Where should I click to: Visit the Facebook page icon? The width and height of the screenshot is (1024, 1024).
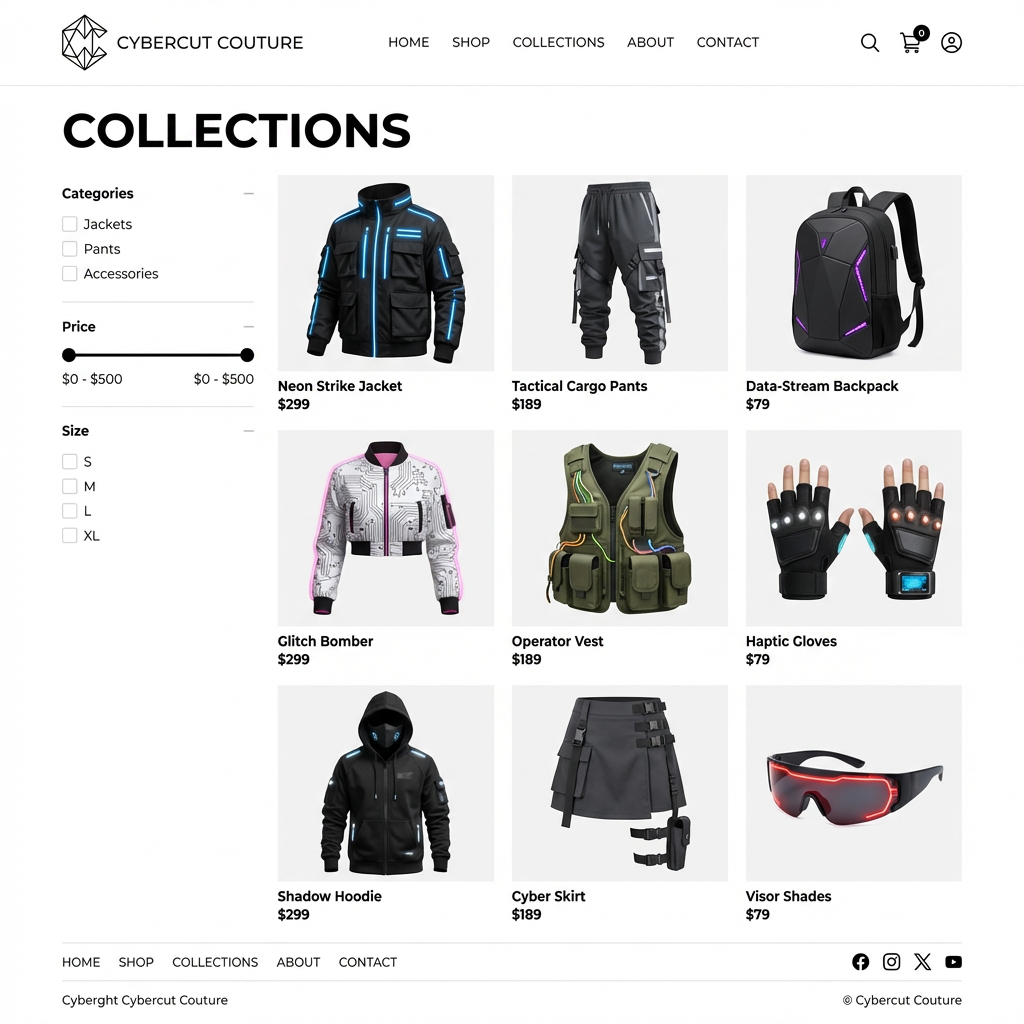point(861,961)
